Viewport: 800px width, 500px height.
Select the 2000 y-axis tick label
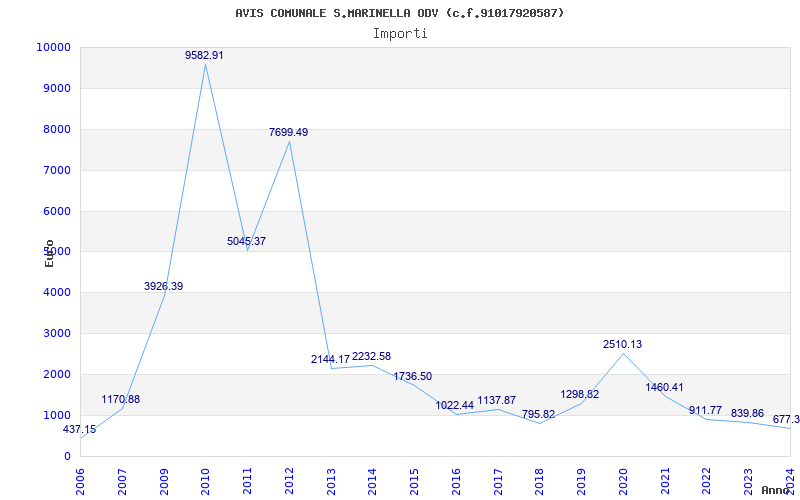click(56, 374)
